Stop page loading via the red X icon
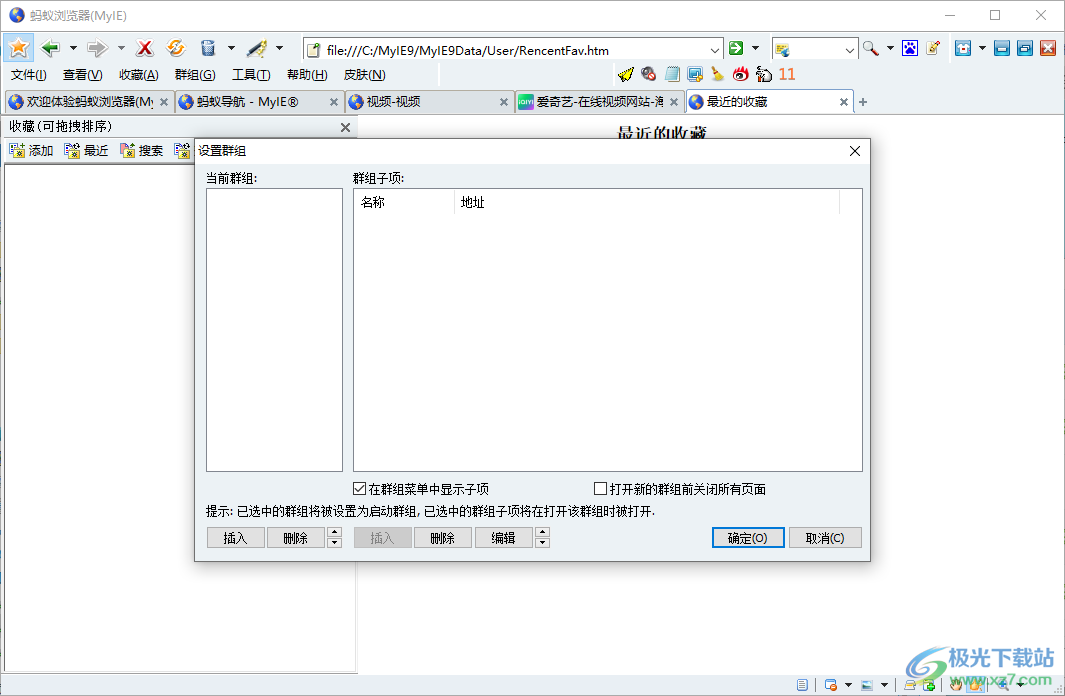1065x696 pixels. [x=146, y=47]
